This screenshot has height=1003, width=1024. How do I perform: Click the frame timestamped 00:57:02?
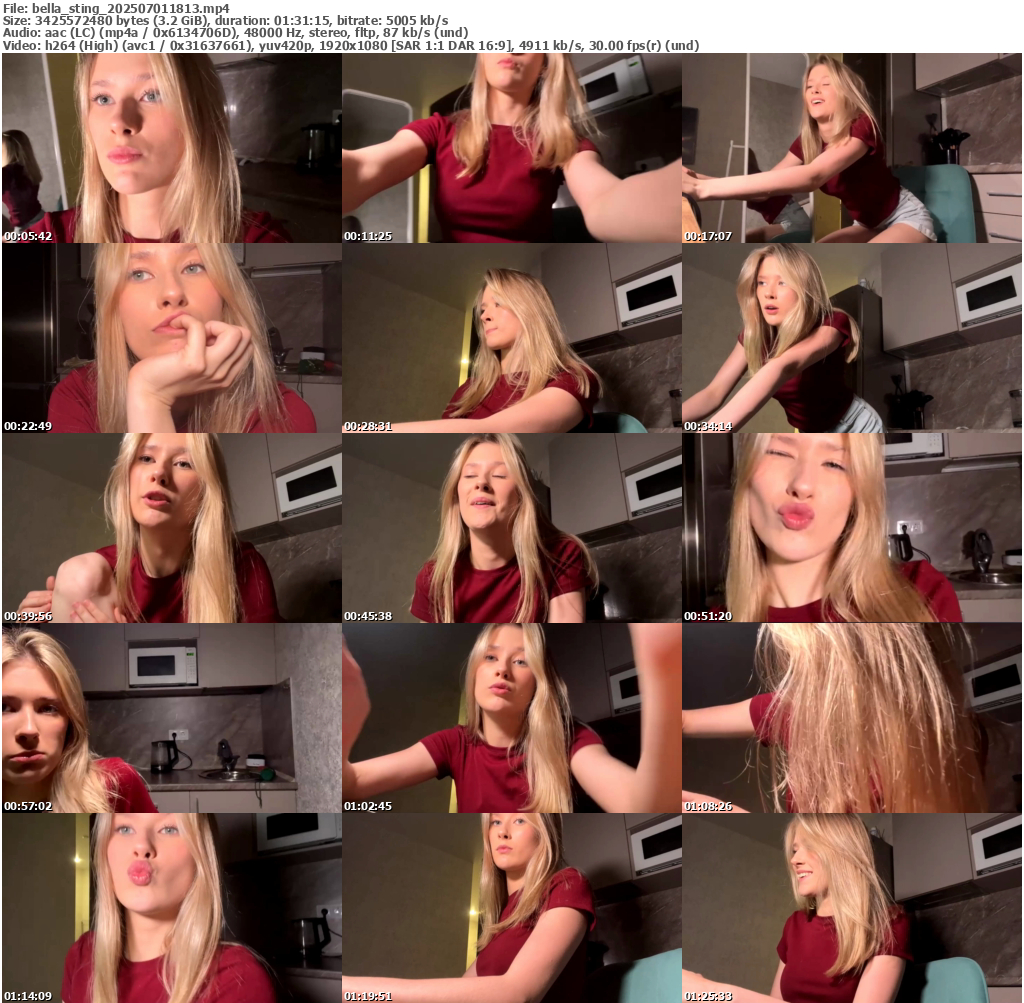tap(171, 718)
